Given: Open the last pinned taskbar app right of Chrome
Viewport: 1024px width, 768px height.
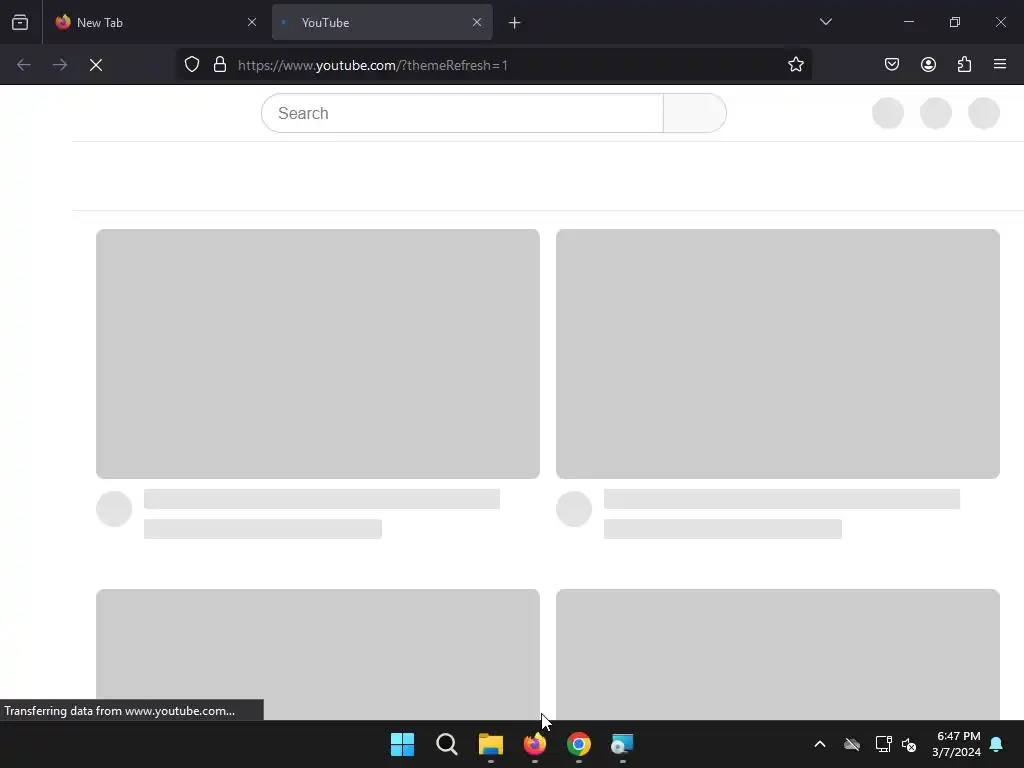Looking at the screenshot, I should (x=622, y=744).
